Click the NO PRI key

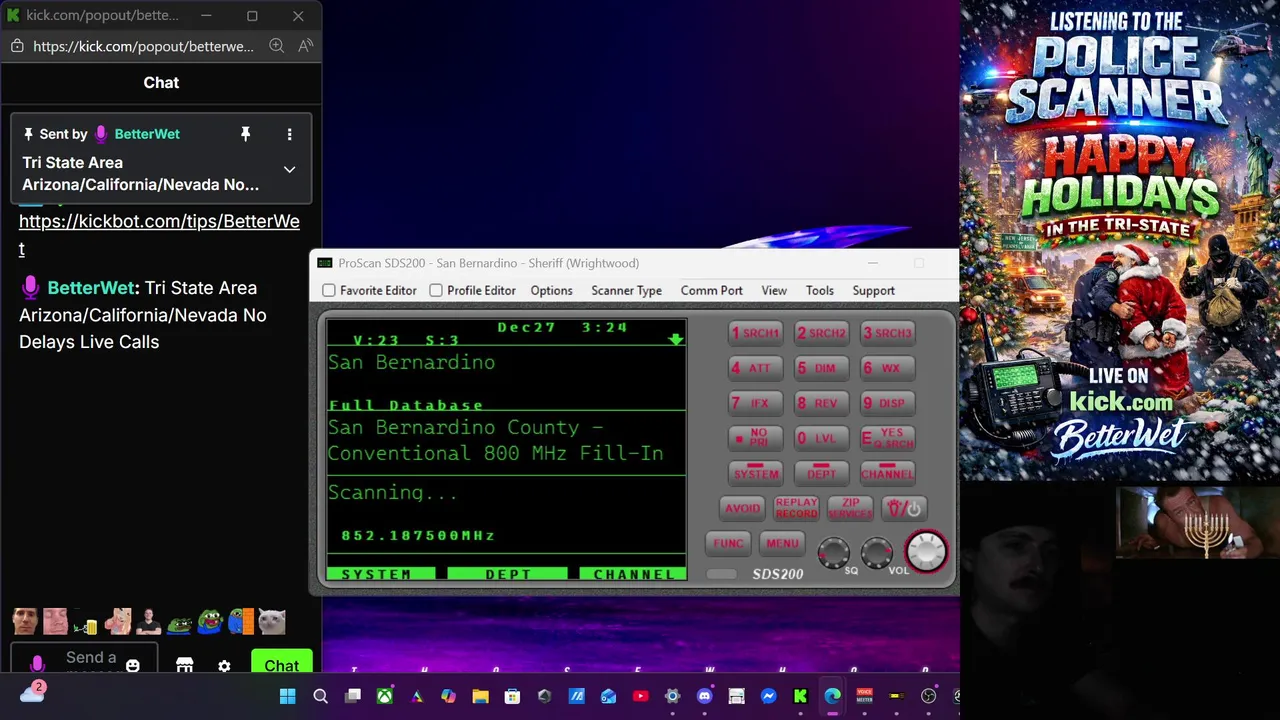point(755,438)
